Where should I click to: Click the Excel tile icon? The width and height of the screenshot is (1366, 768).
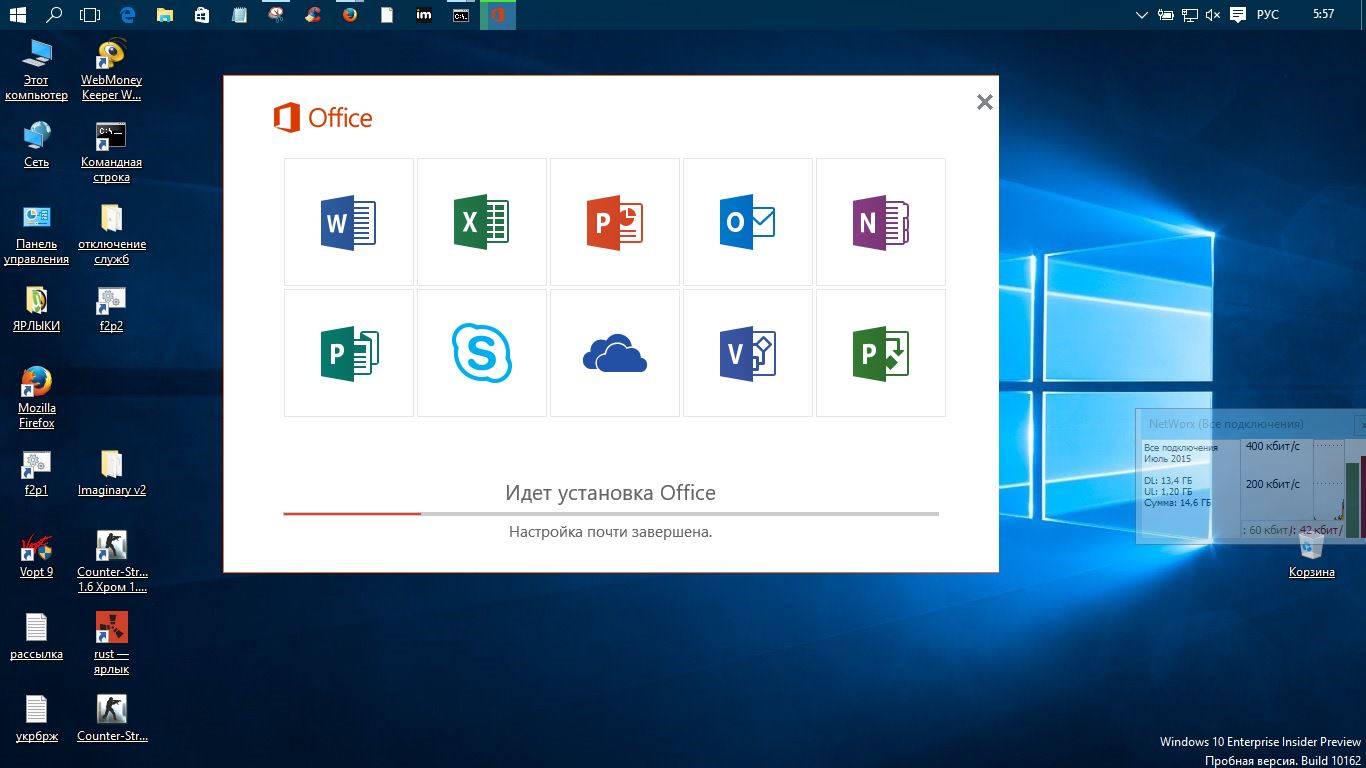click(x=481, y=222)
